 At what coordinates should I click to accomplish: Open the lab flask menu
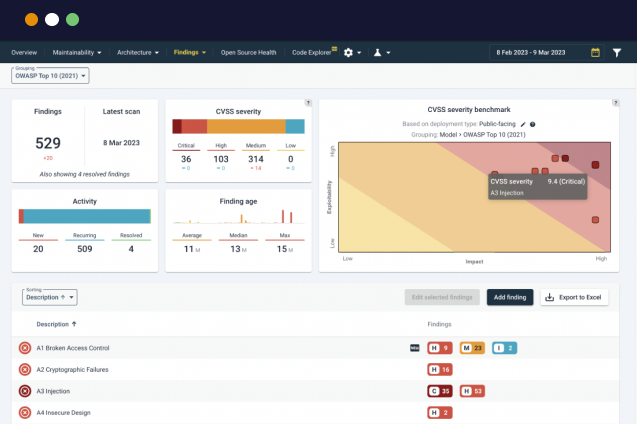(381, 52)
